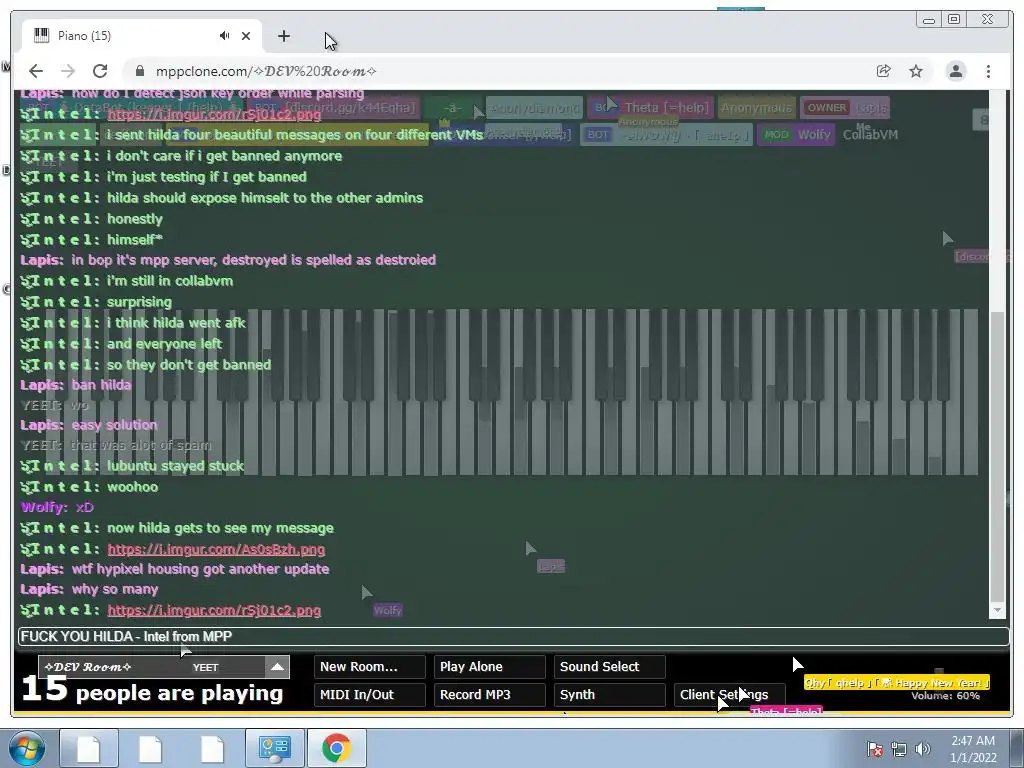1024x768 pixels.
Task: Select the Piano (15) tab
Action: (x=141, y=36)
